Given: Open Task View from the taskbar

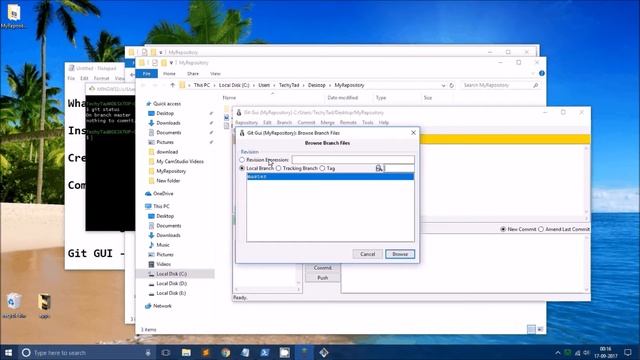Looking at the screenshot, I should 166,353.
